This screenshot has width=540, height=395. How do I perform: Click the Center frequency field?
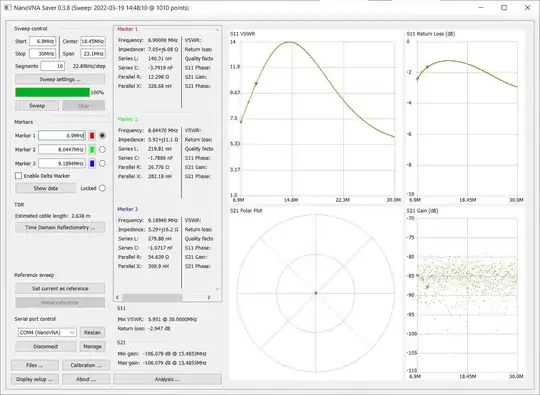(x=93, y=41)
